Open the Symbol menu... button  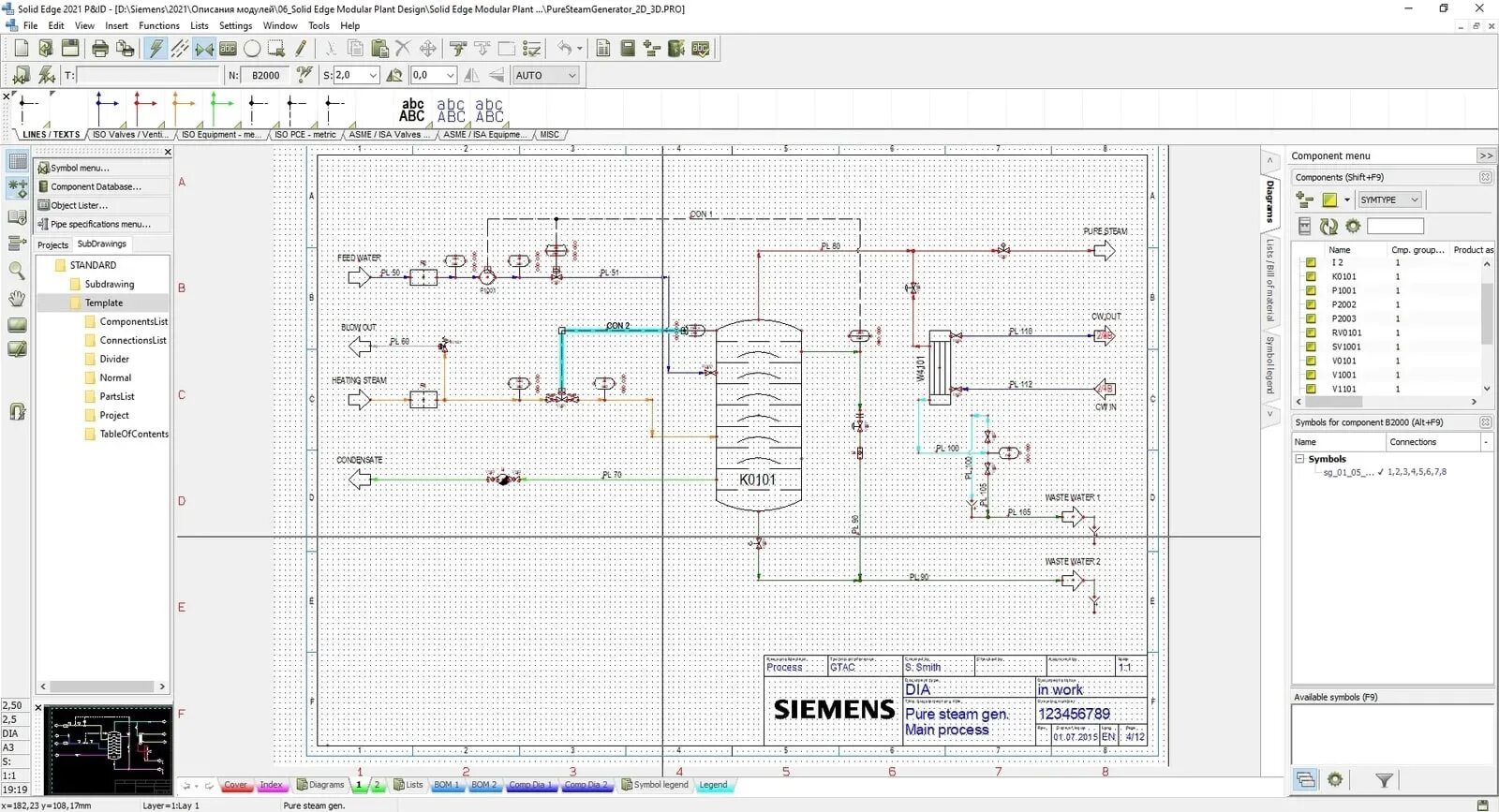click(103, 168)
